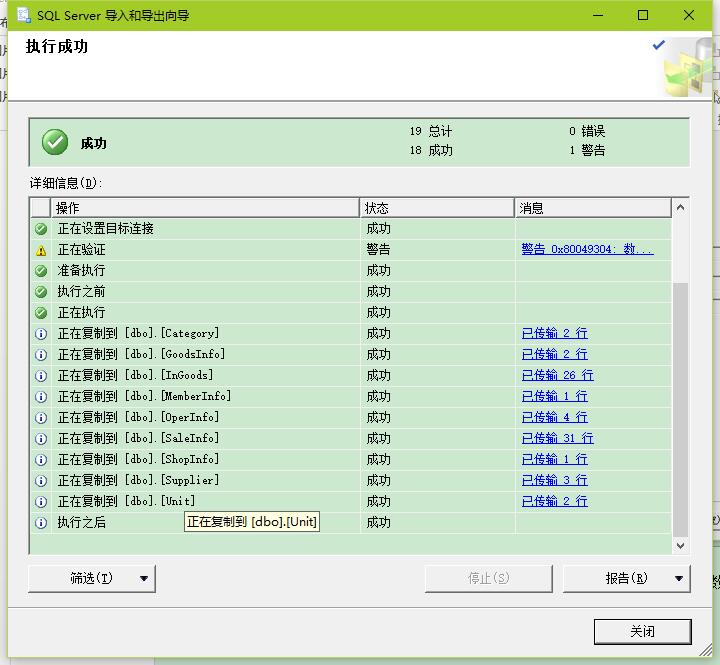Select the 正在复制到 [dbo].[InGoods] row text
The image size is (720, 665).
(x=135, y=375)
